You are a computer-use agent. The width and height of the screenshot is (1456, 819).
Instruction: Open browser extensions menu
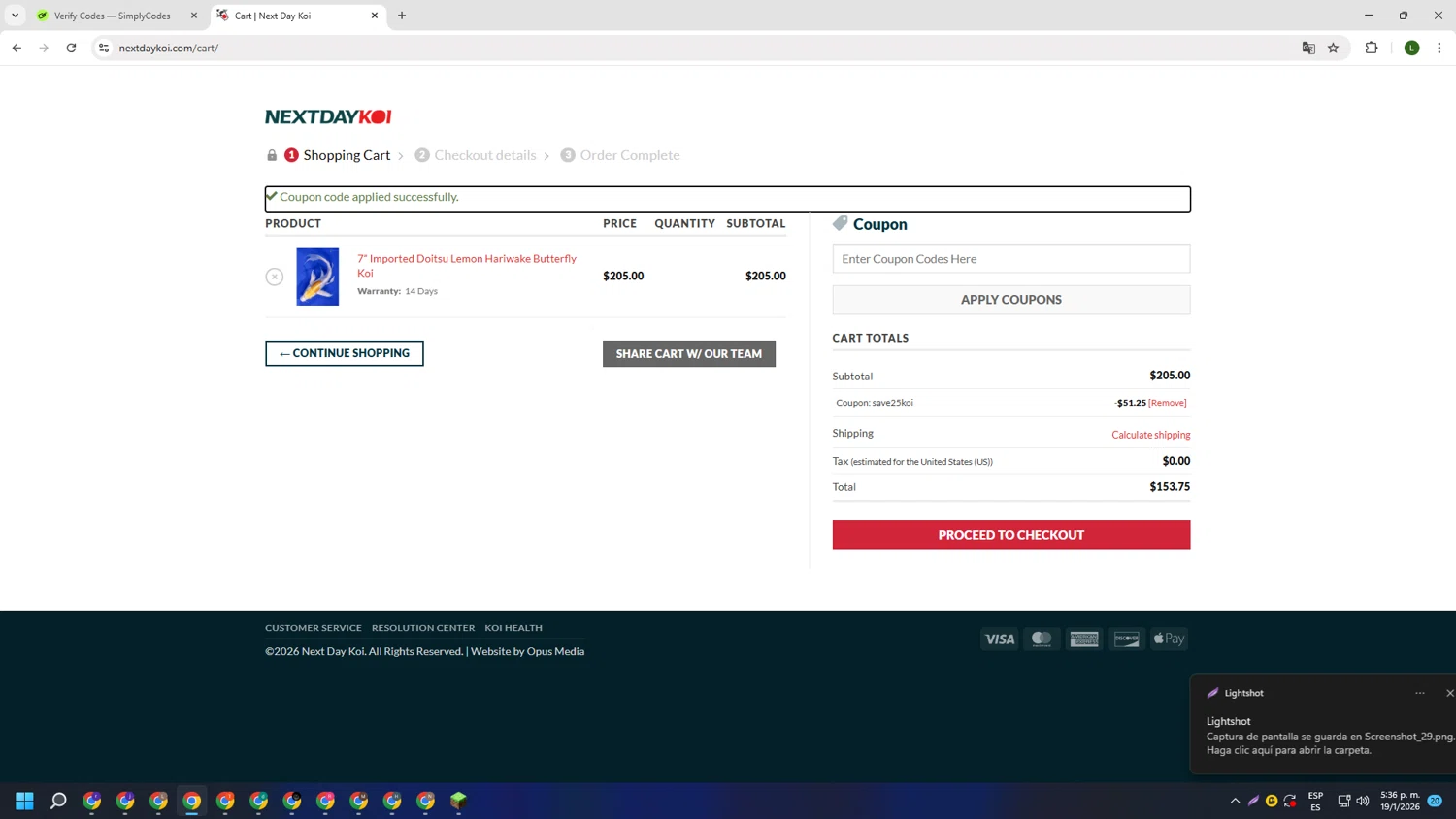(1372, 48)
